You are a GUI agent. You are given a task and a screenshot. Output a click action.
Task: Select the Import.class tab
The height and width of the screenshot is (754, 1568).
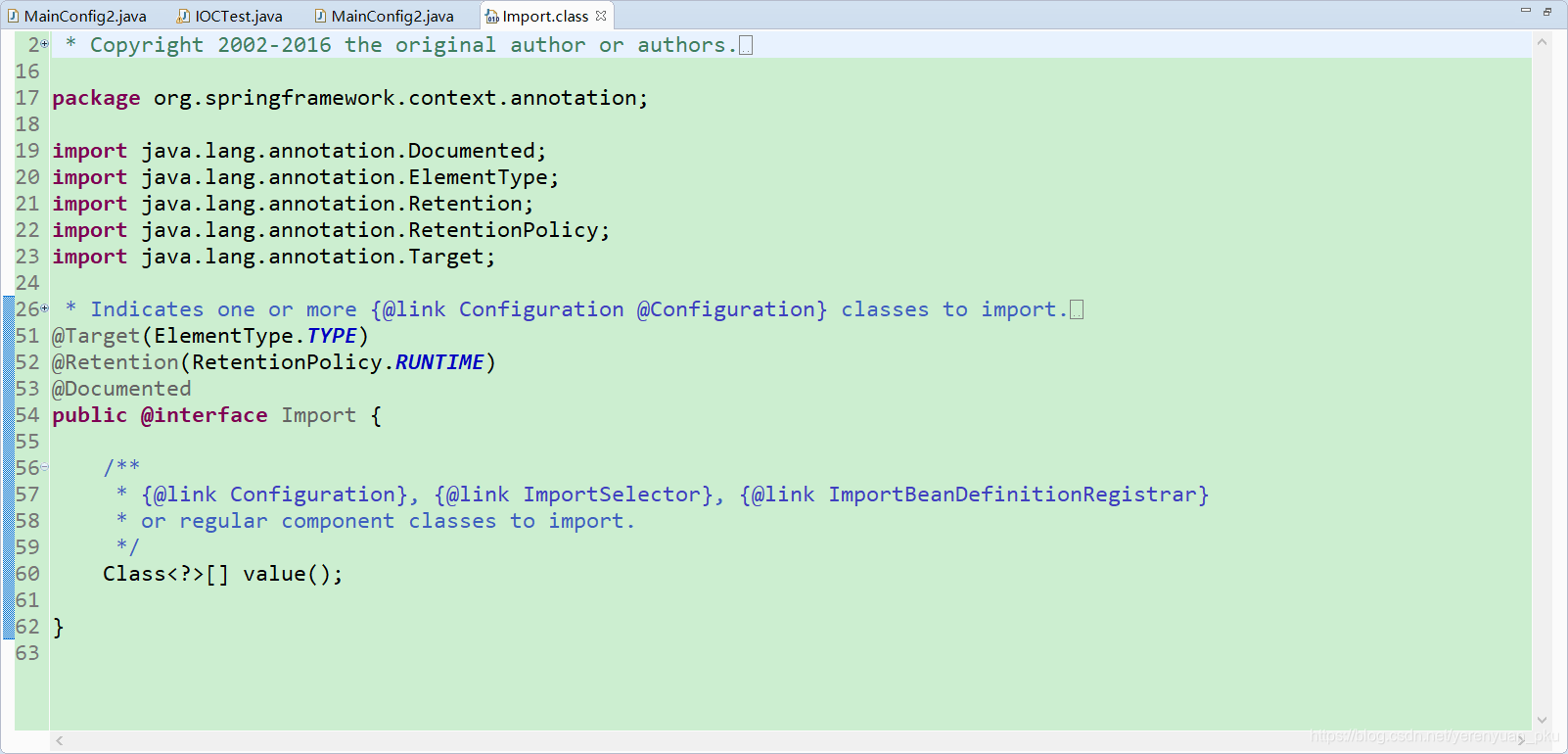[x=545, y=16]
